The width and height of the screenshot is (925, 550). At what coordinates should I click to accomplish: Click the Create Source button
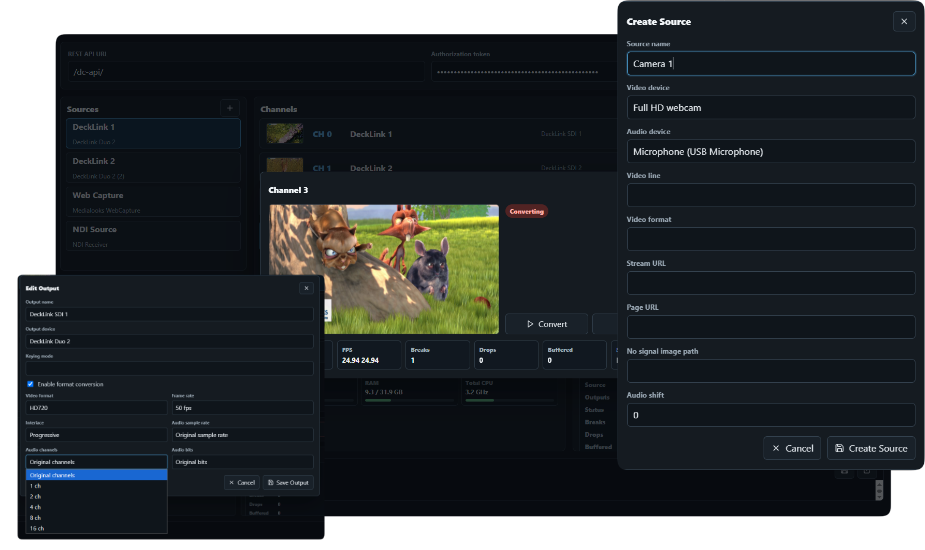[871, 448]
